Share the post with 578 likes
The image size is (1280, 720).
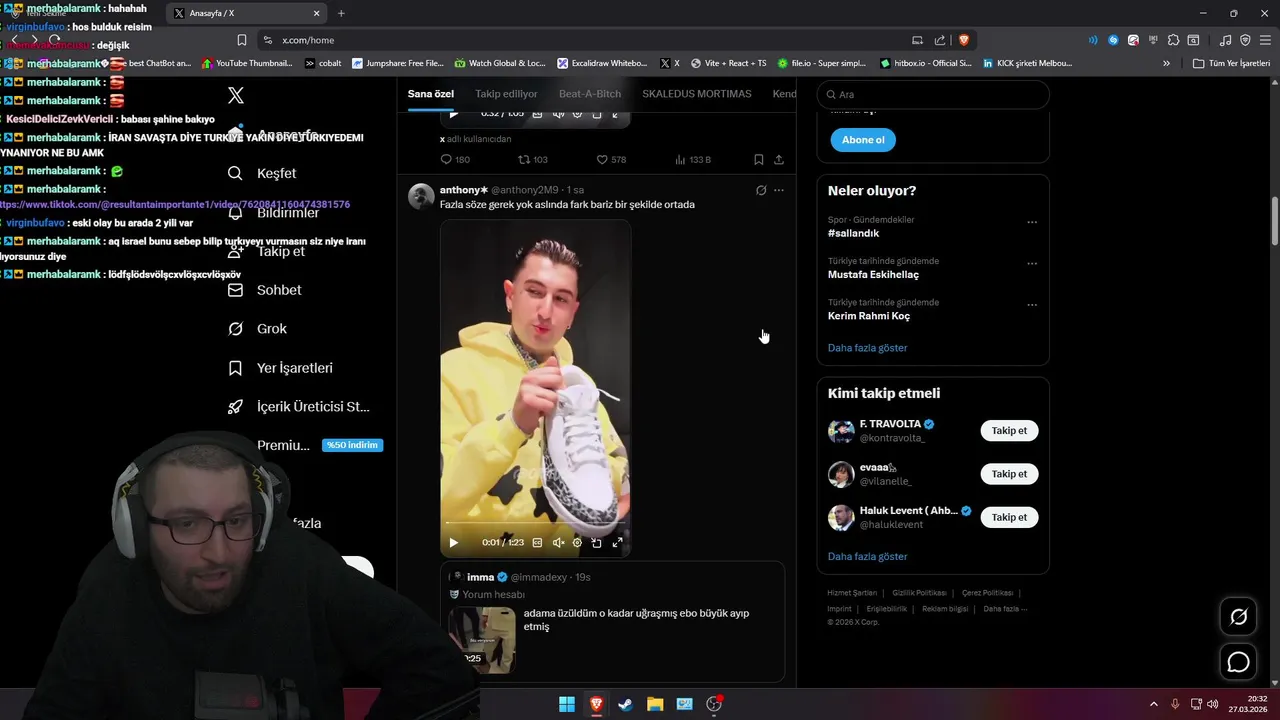(779, 160)
